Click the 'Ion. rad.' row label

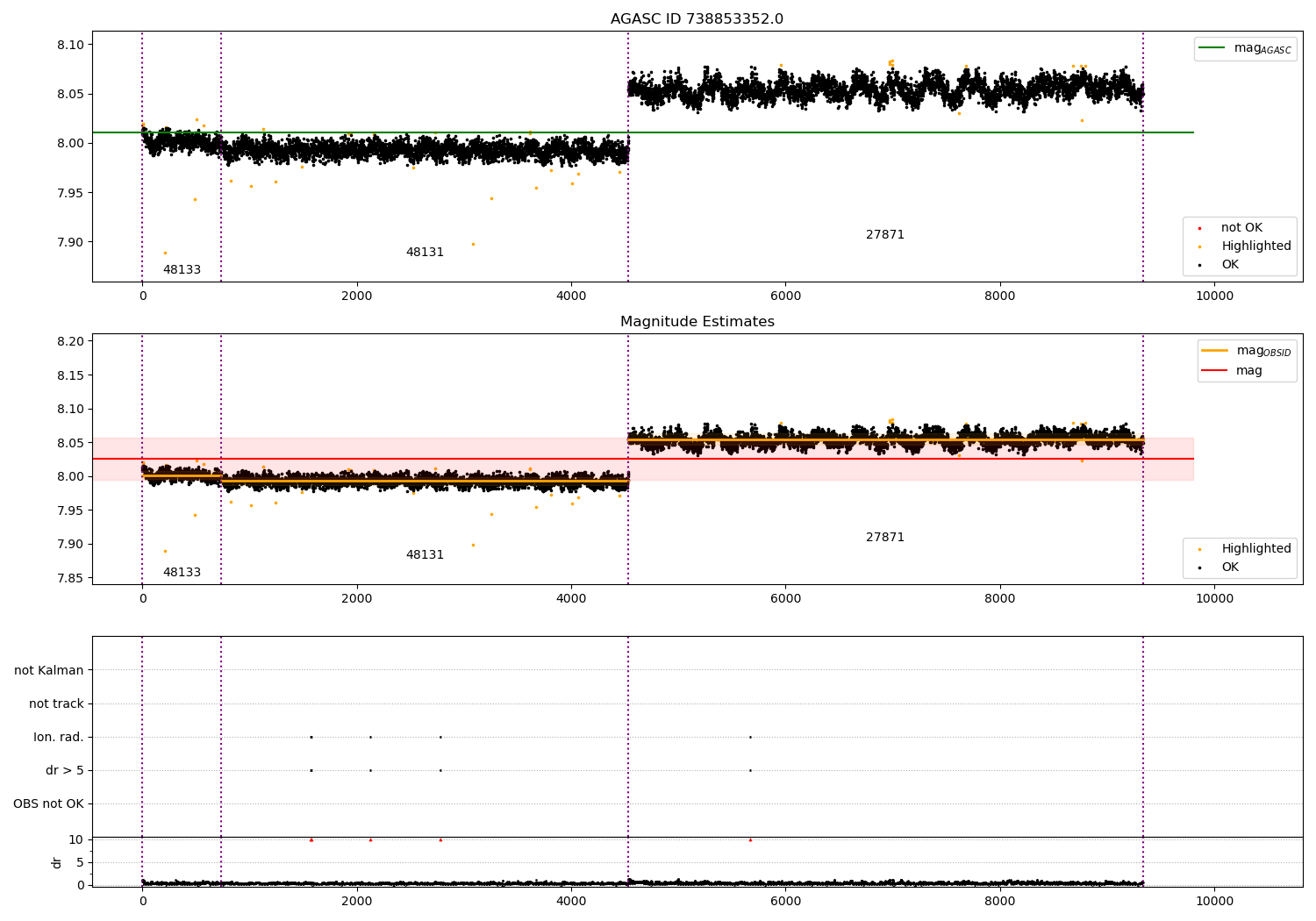(59, 738)
